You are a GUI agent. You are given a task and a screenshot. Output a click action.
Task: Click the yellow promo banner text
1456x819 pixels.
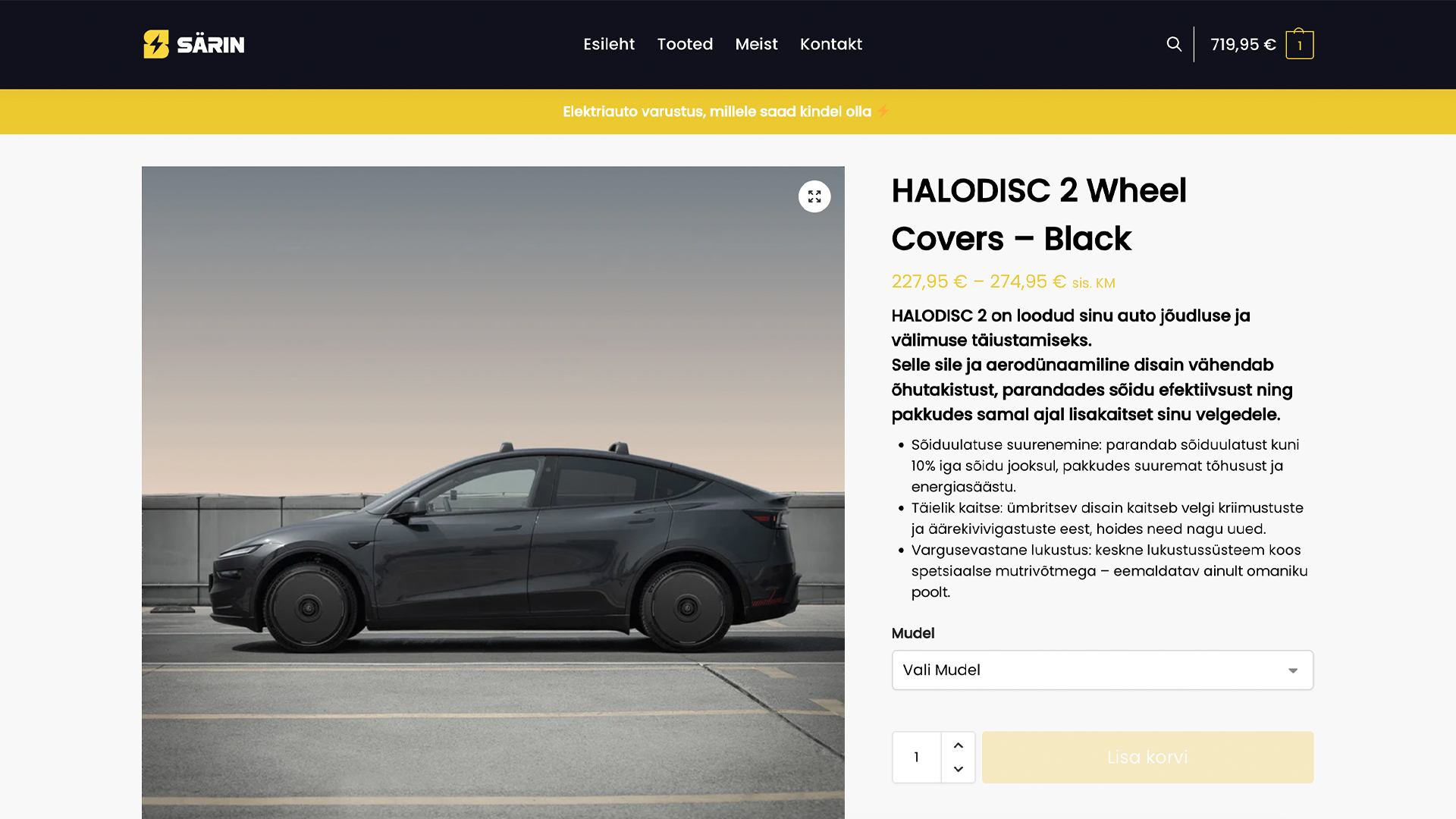pos(717,111)
